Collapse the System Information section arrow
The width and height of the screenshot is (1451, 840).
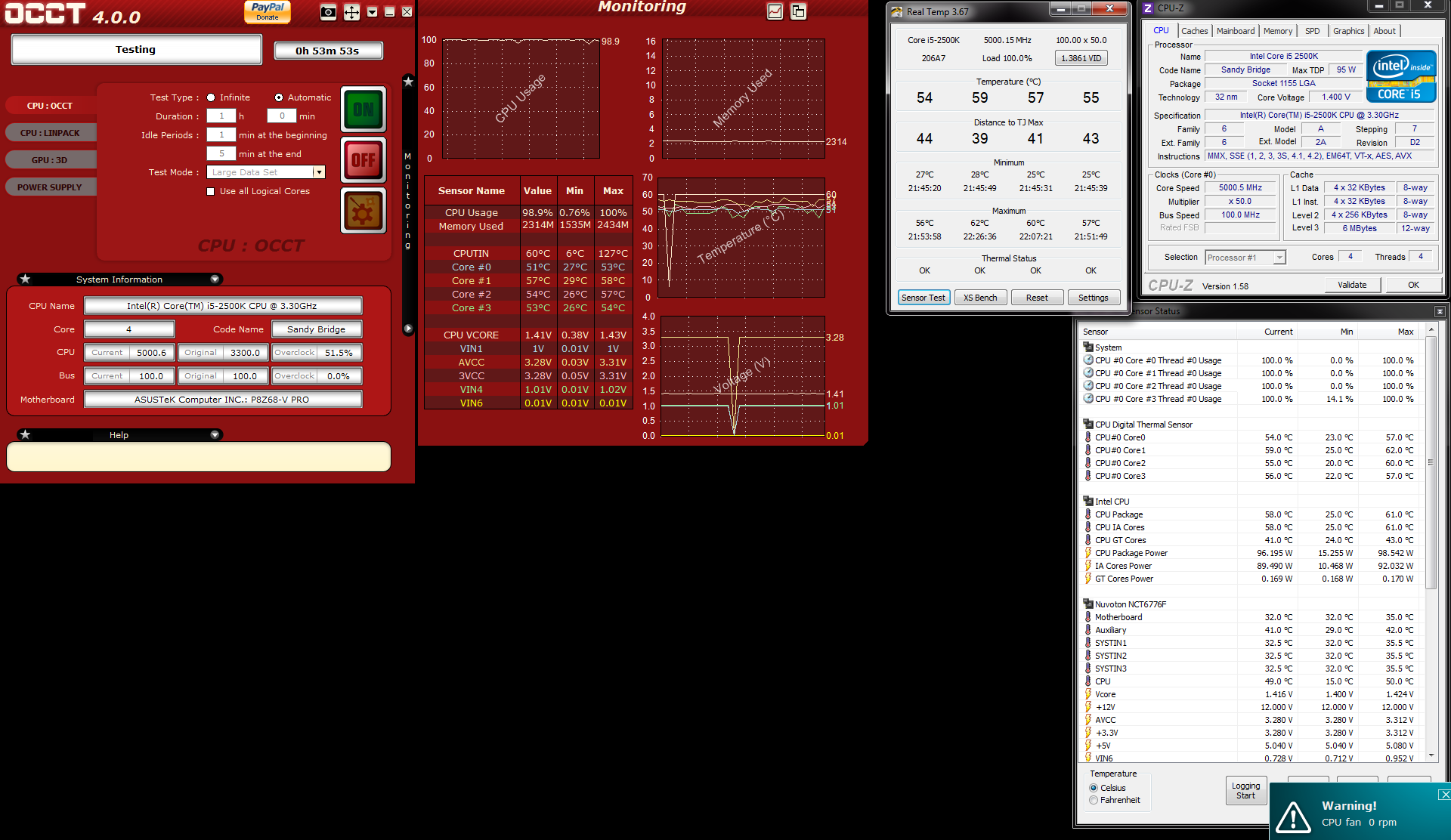point(215,279)
